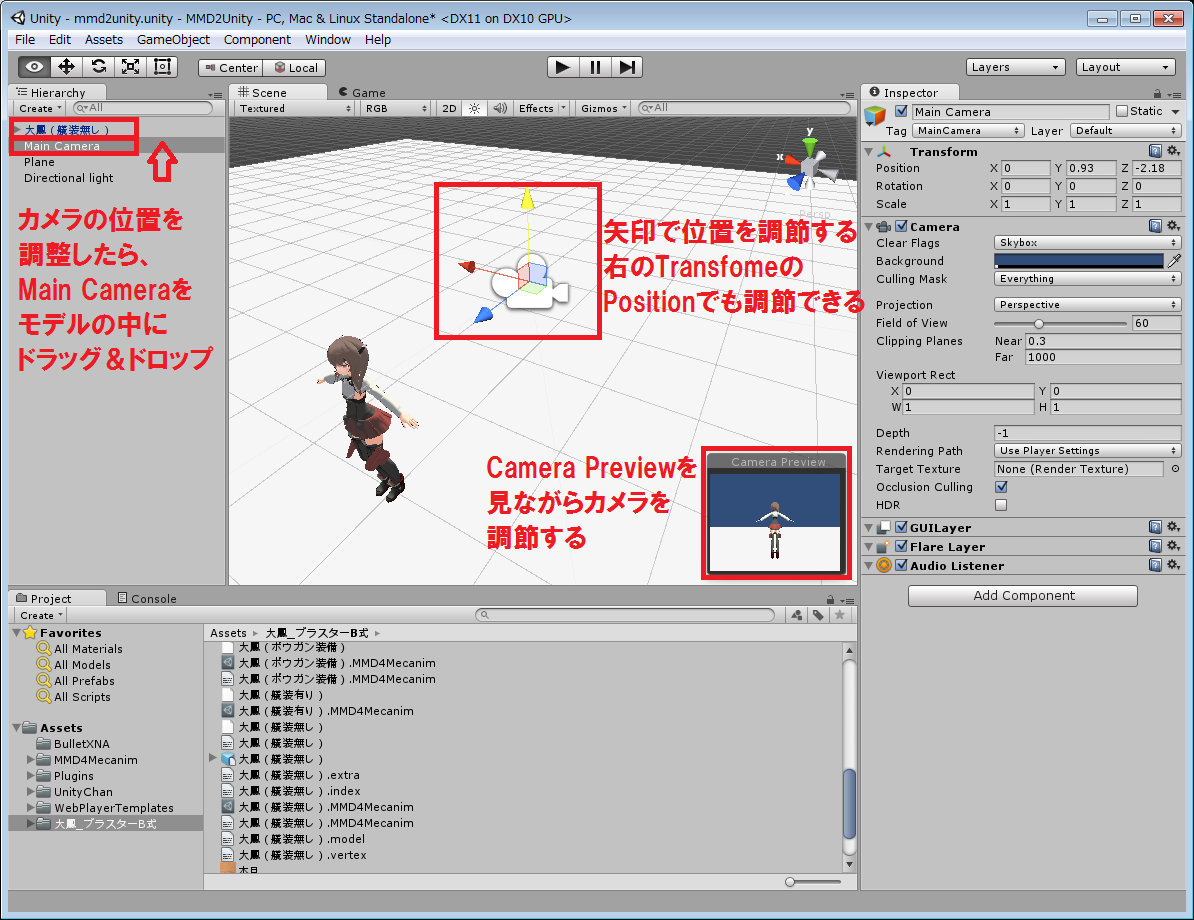
Task: Open Transform component gear settings
Action: 1173,152
